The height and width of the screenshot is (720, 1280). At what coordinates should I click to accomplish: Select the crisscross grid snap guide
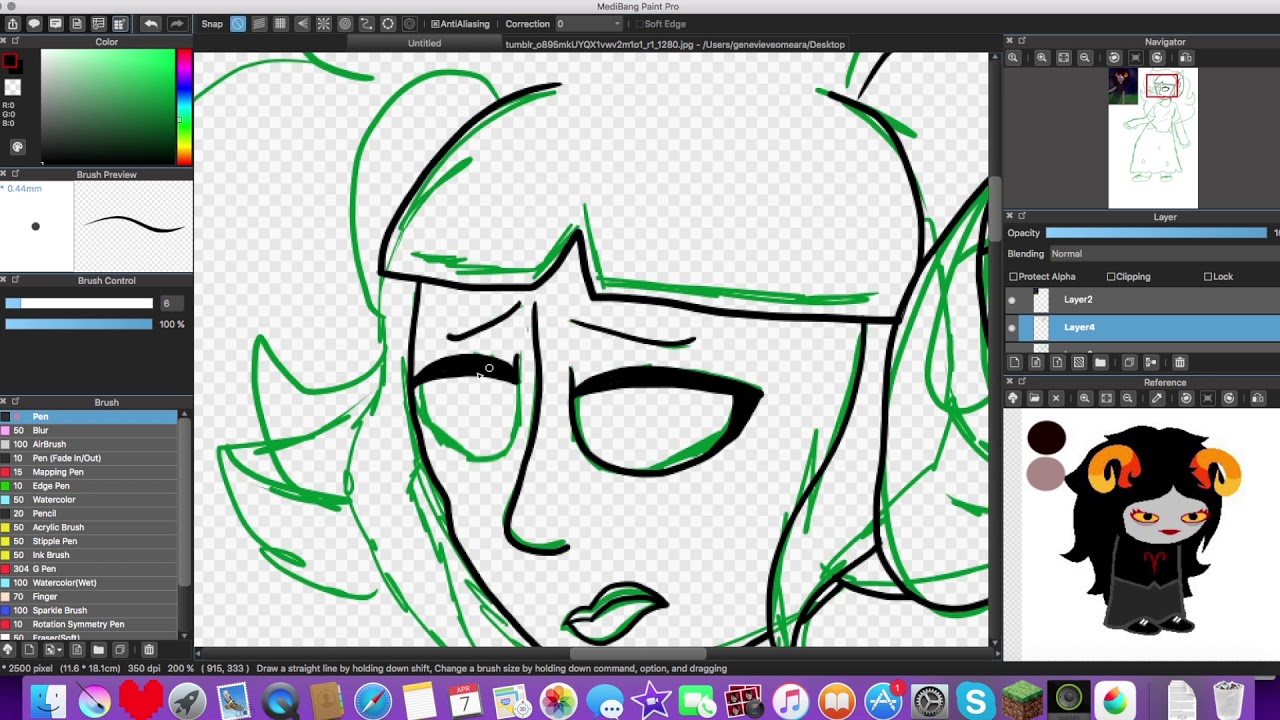click(x=280, y=24)
